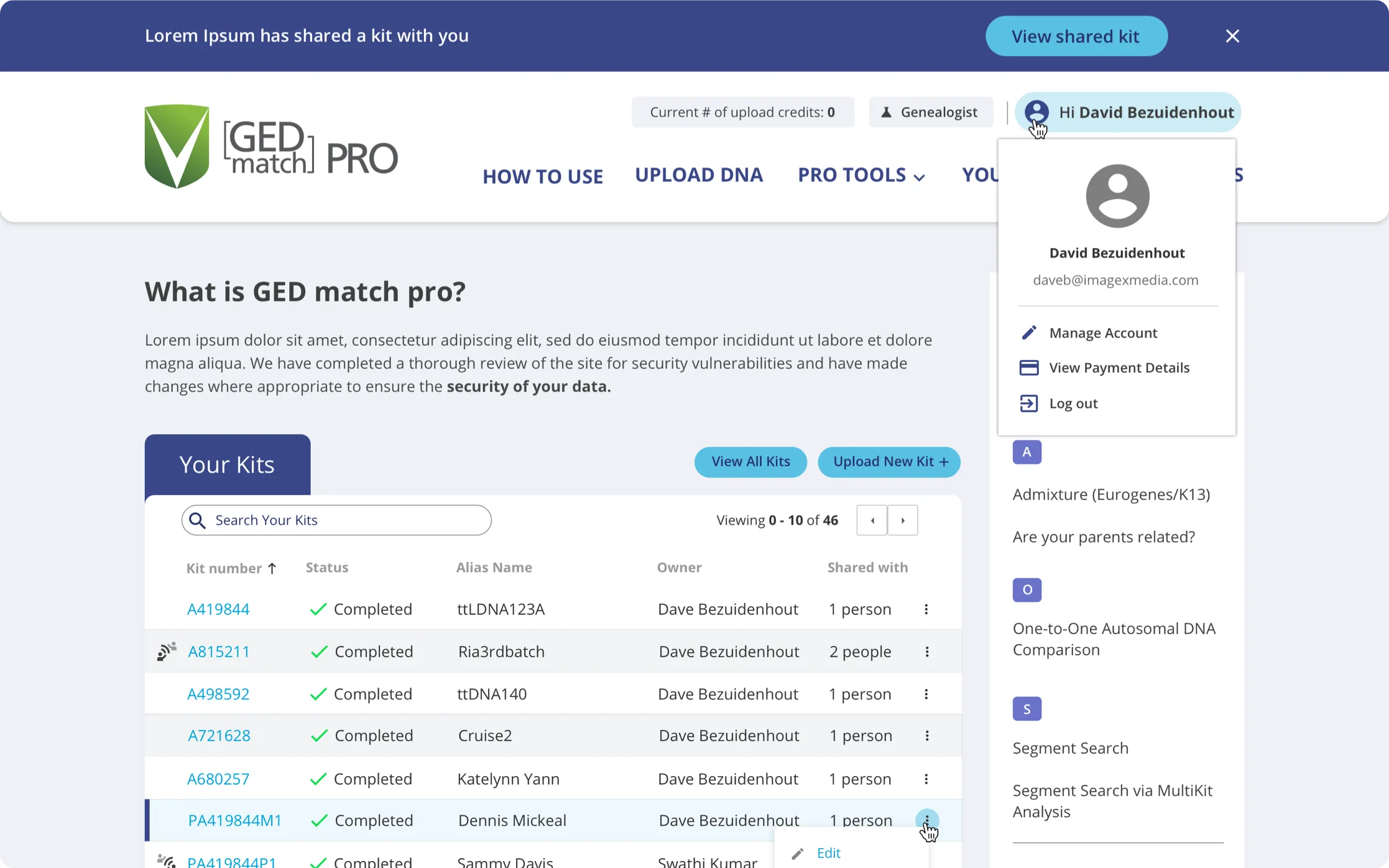Screen dimensions: 1389x868
Task: Click the Genealogist flask icon
Action: [887, 112]
